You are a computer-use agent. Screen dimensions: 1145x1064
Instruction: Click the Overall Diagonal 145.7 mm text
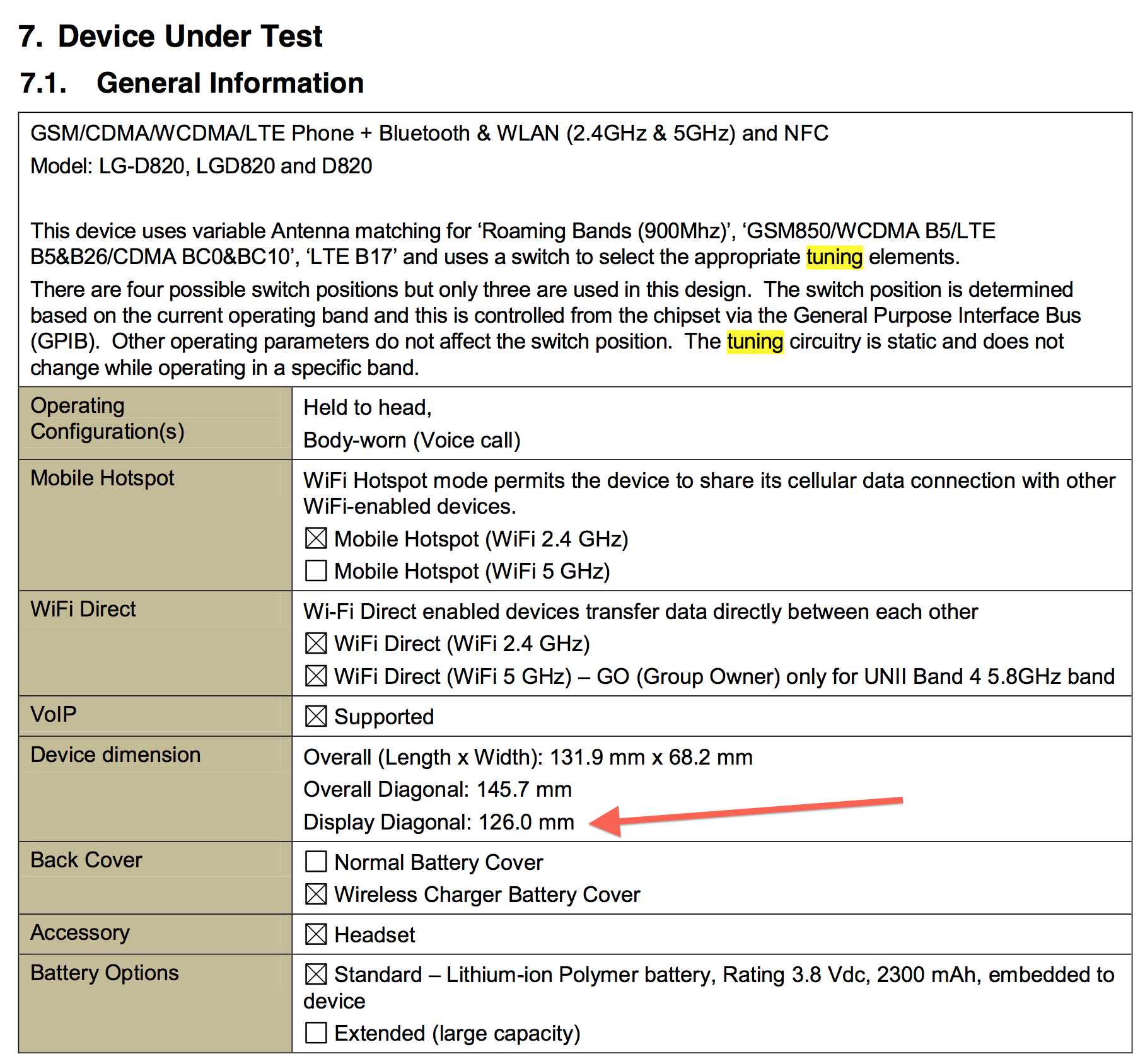437,789
